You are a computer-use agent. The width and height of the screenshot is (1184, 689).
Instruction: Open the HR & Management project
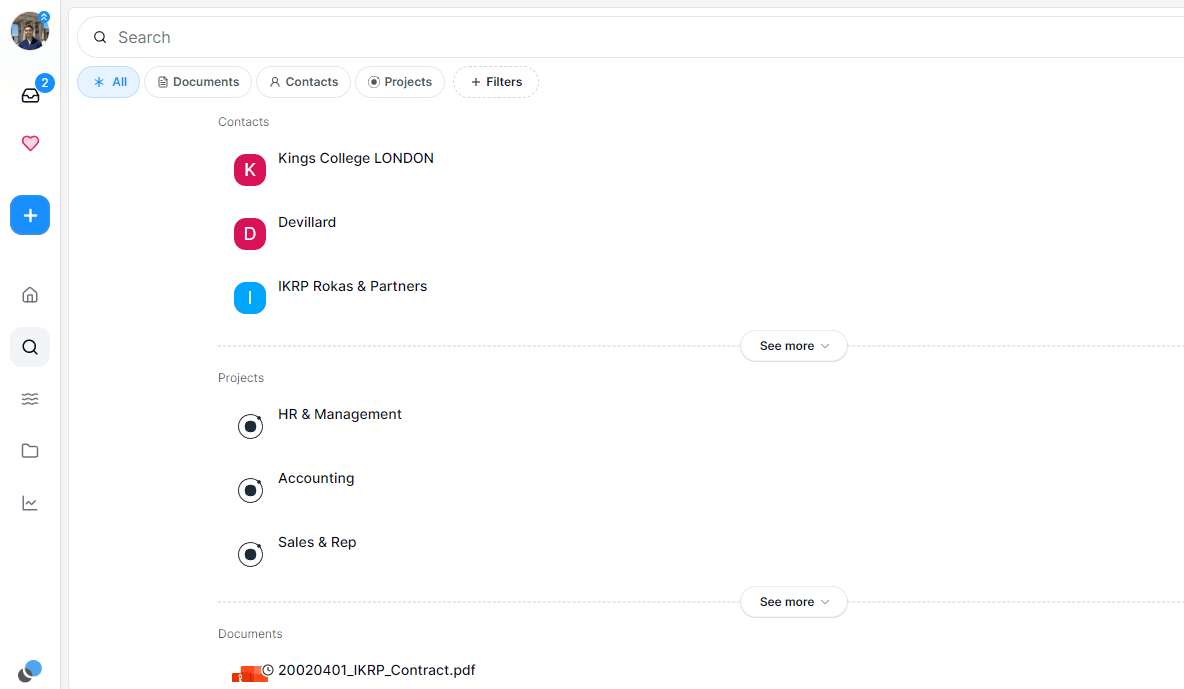(339, 415)
